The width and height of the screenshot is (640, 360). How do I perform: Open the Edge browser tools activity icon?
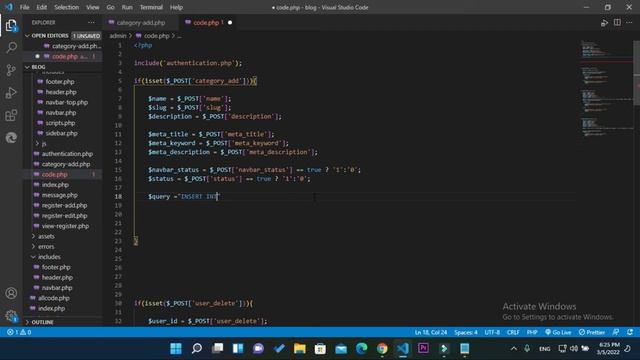11,138
